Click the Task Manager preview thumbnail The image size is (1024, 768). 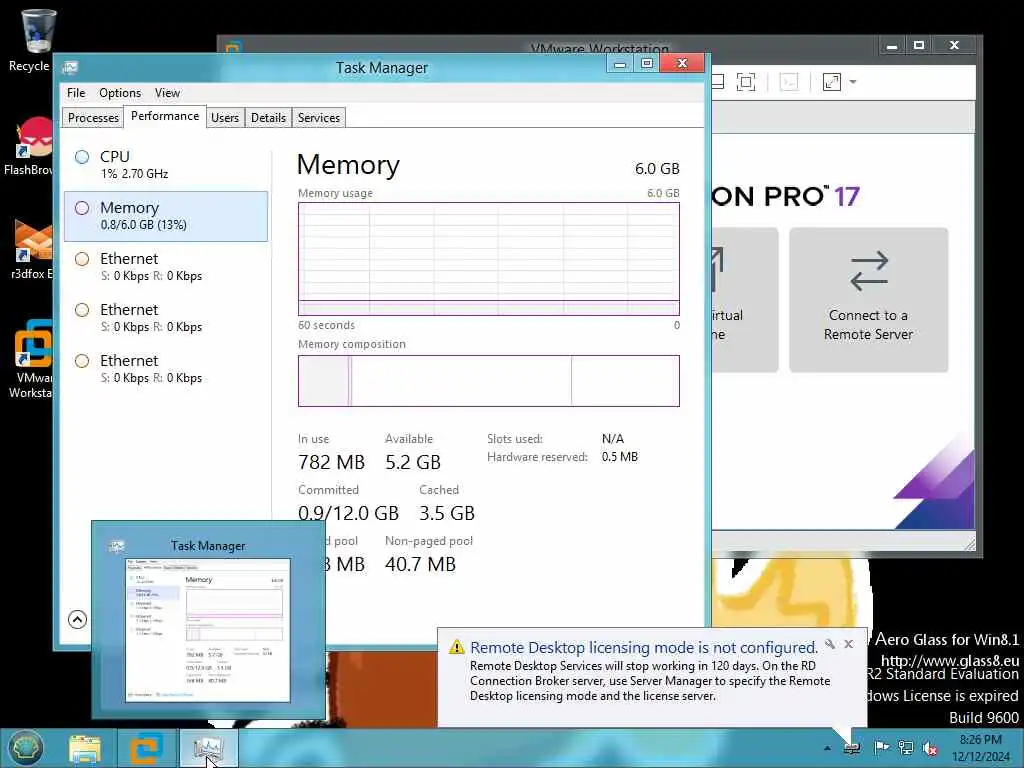click(208, 630)
